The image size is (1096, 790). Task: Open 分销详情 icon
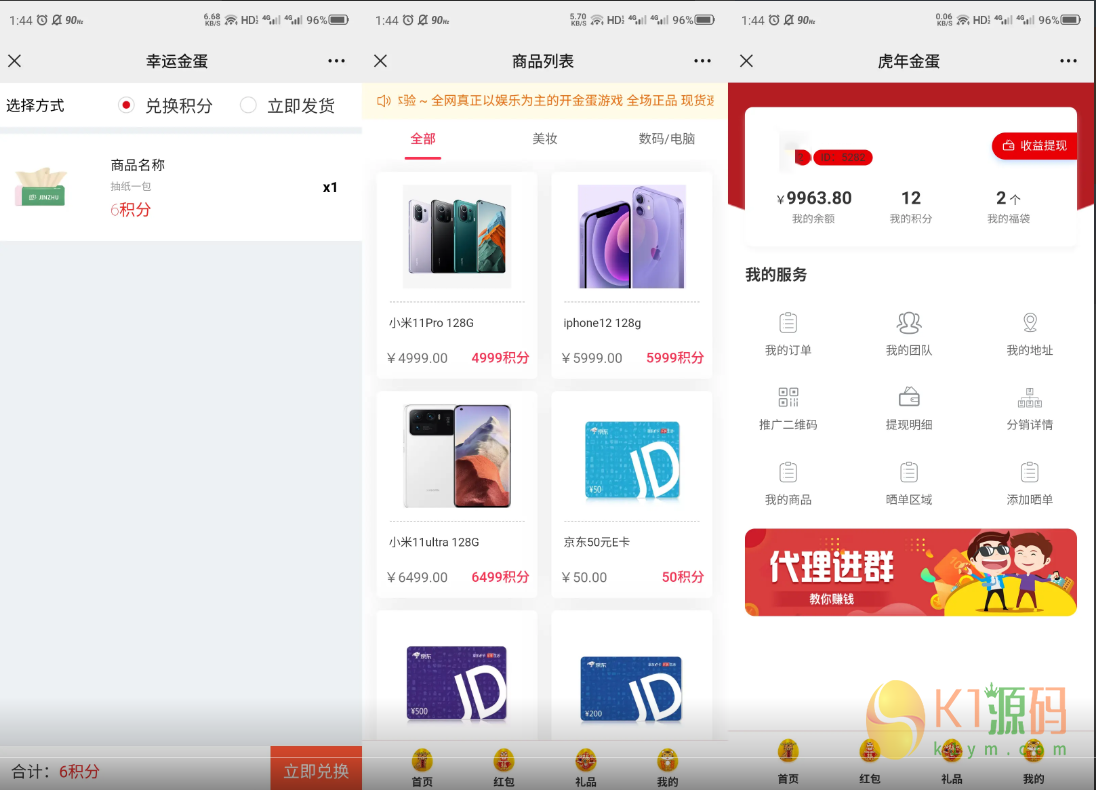point(1030,397)
